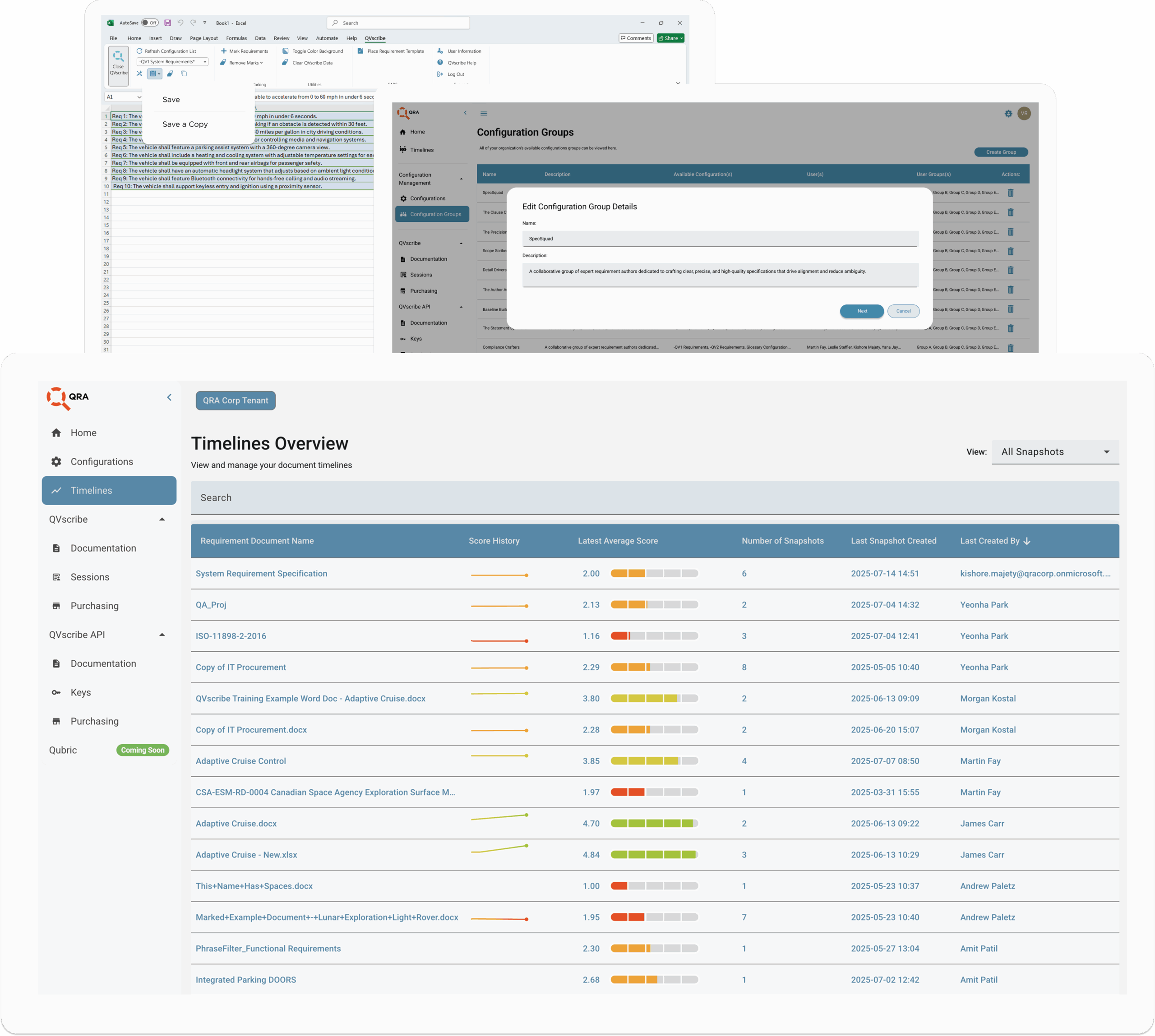This screenshot has height=1036, width=1155.
Task: Click Refresh Configuration List icon in Excel
Action: click(x=139, y=51)
